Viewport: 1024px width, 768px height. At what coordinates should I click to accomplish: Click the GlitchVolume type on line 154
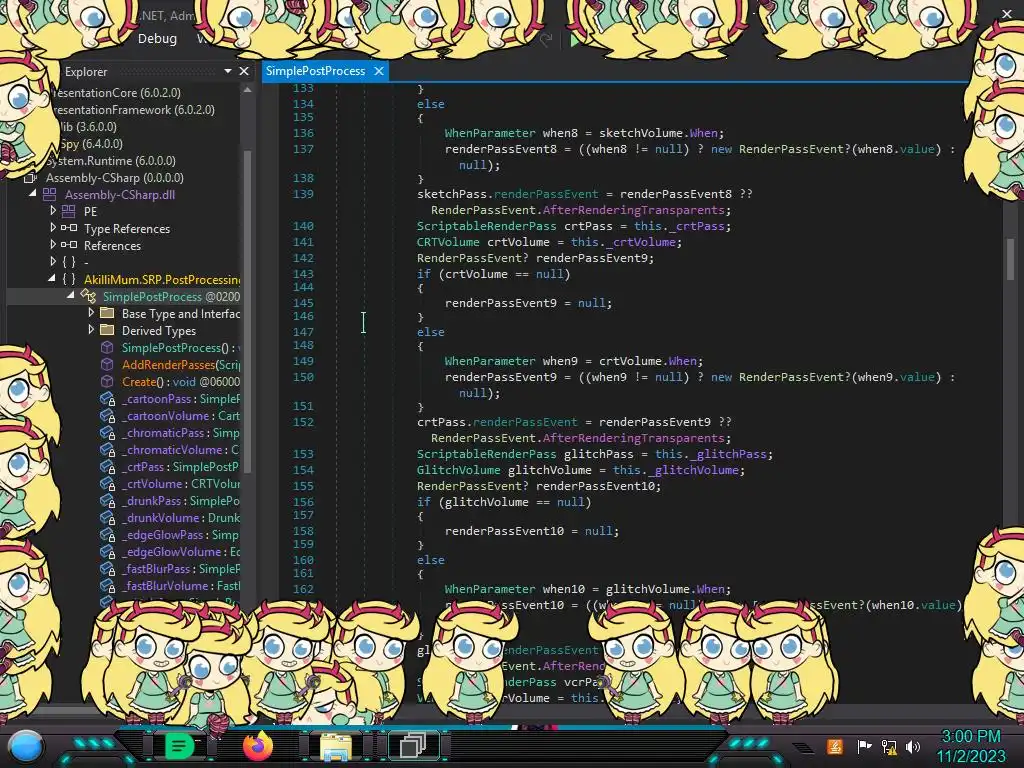pos(458,470)
